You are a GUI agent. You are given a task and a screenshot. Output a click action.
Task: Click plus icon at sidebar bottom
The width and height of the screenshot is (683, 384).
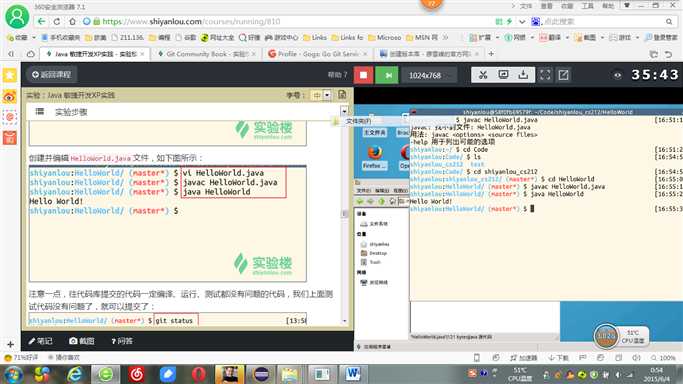[10, 344]
